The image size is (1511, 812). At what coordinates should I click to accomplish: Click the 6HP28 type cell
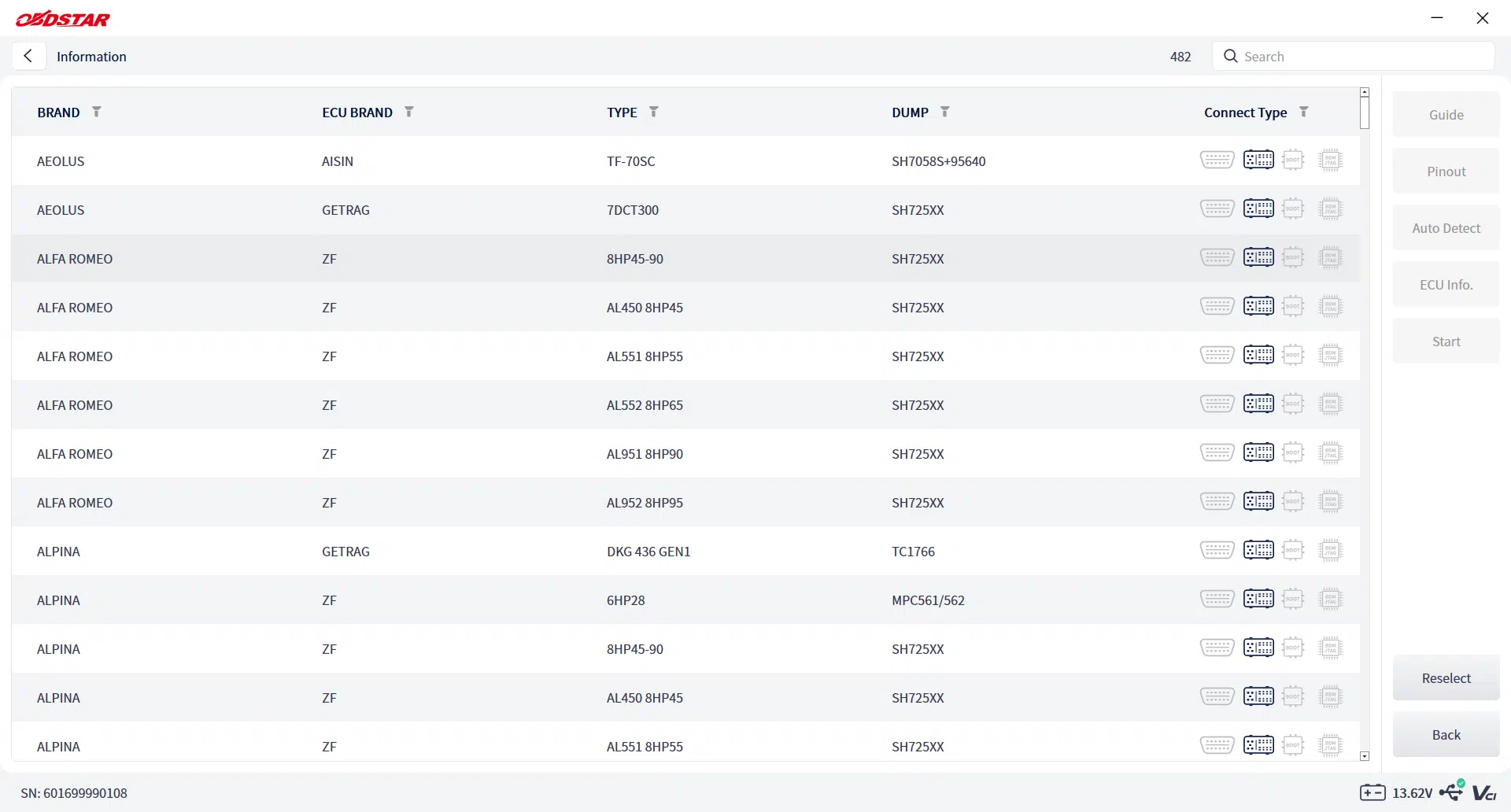626,600
